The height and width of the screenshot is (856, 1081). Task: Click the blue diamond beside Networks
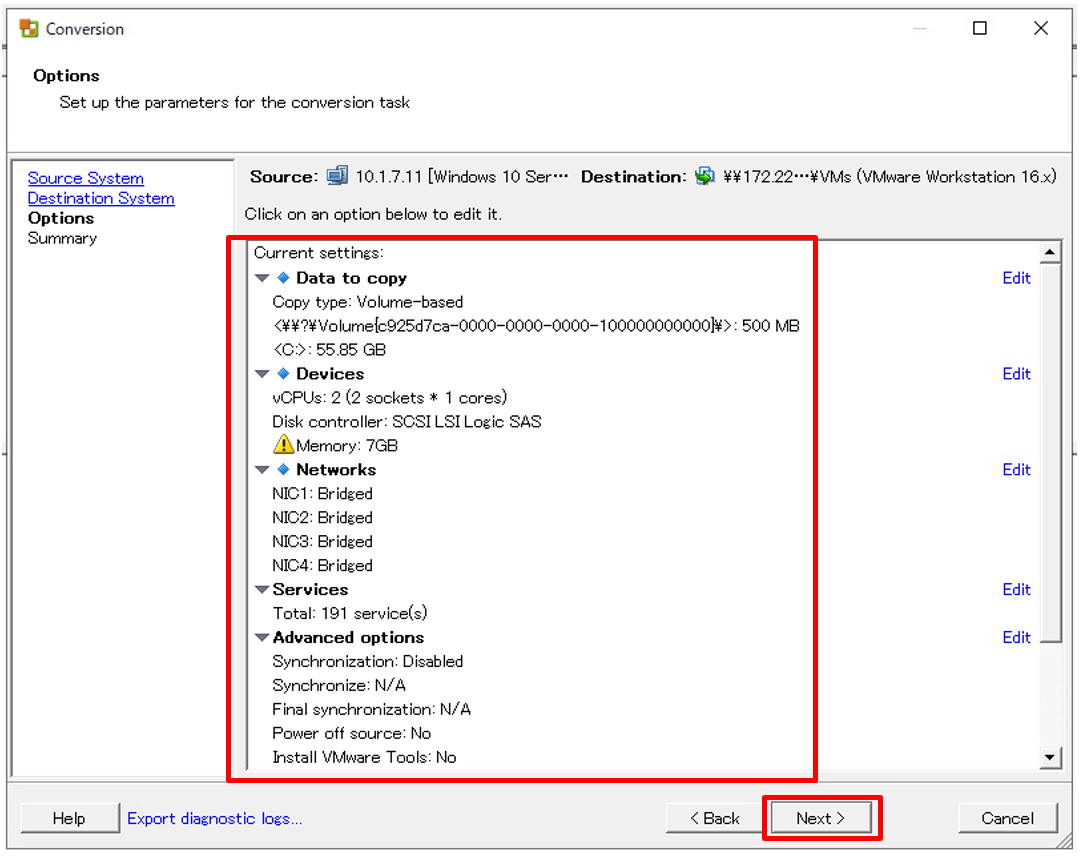[x=283, y=469]
